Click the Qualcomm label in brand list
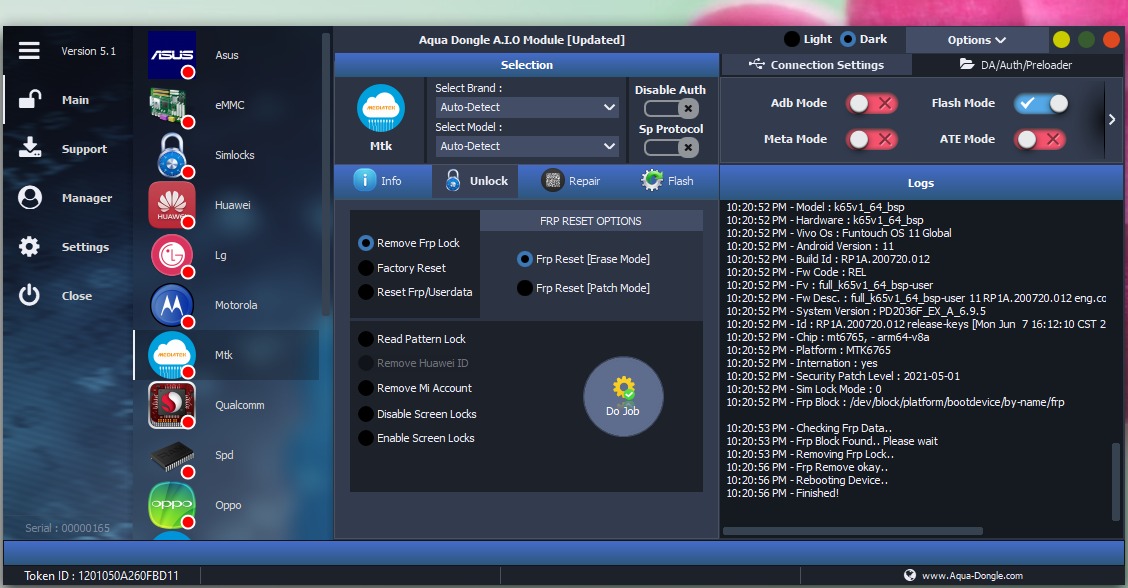This screenshot has width=1128, height=588. point(240,405)
